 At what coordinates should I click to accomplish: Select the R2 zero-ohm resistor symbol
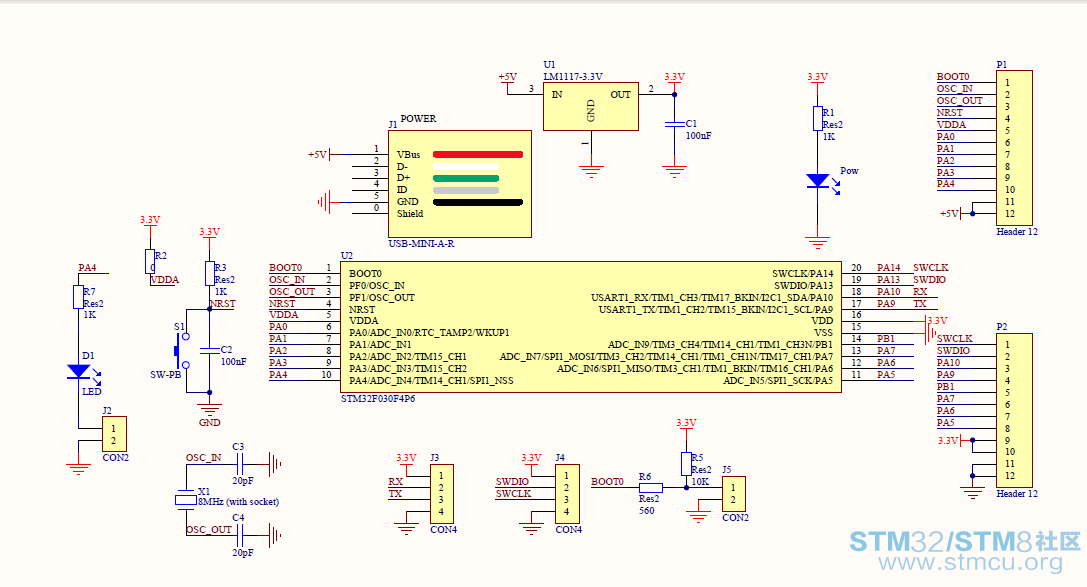pos(150,262)
